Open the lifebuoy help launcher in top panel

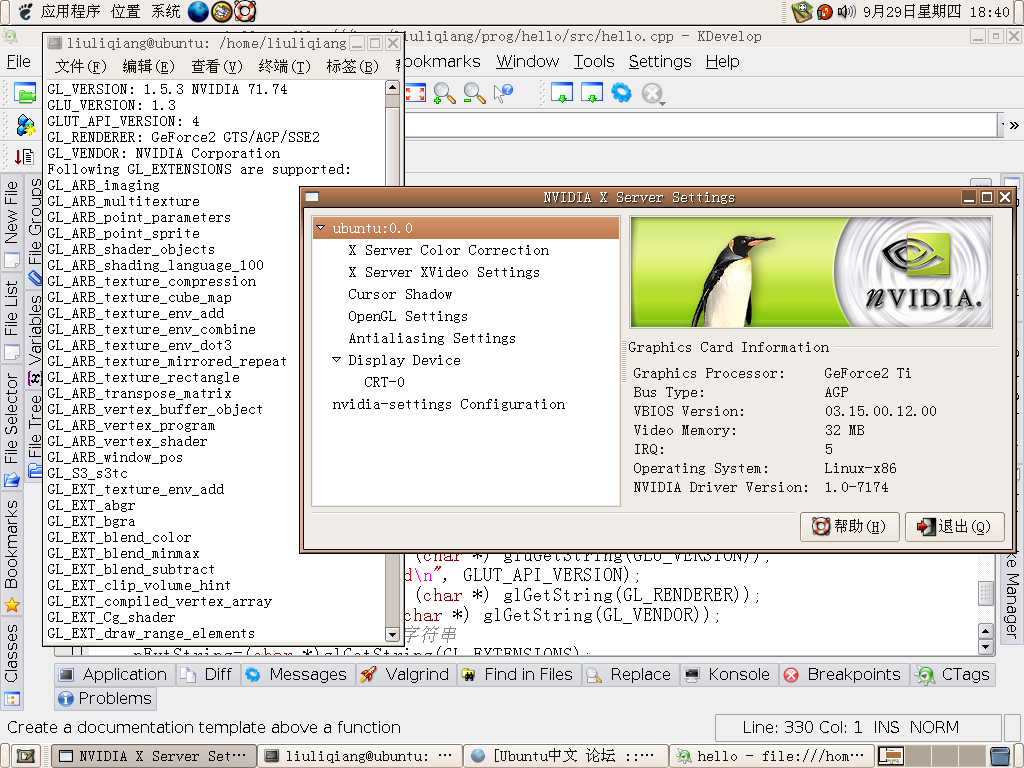tap(245, 11)
